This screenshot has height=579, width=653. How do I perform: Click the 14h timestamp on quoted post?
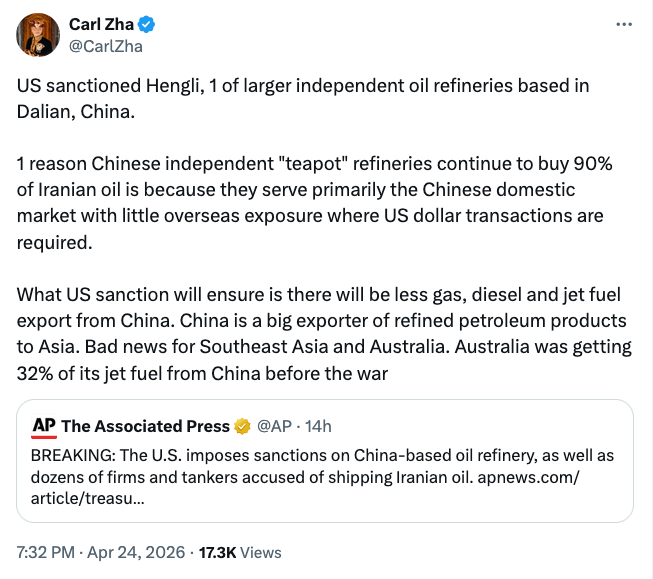tap(317, 427)
